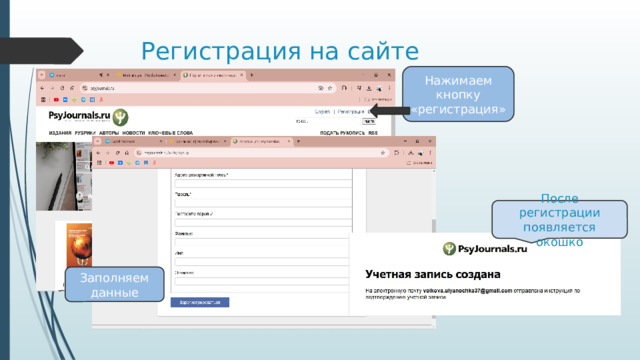The height and width of the screenshot is (360, 640).
Task: Open ИЗДАНИЯ menu on PsyJournals homepage
Action: (x=60, y=133)
